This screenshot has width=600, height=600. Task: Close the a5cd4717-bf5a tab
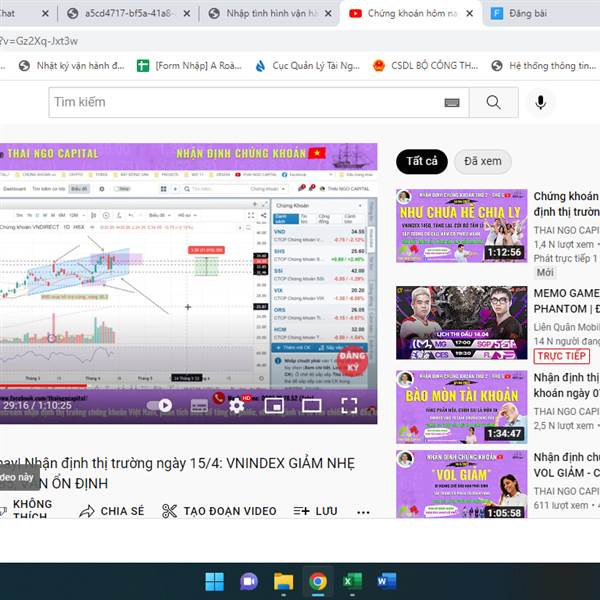pos(187,13)
